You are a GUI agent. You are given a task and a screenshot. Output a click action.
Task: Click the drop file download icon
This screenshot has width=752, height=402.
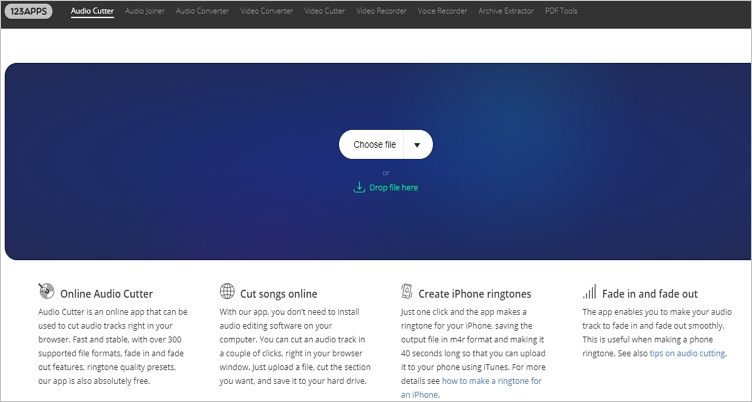tap(359, 187)
